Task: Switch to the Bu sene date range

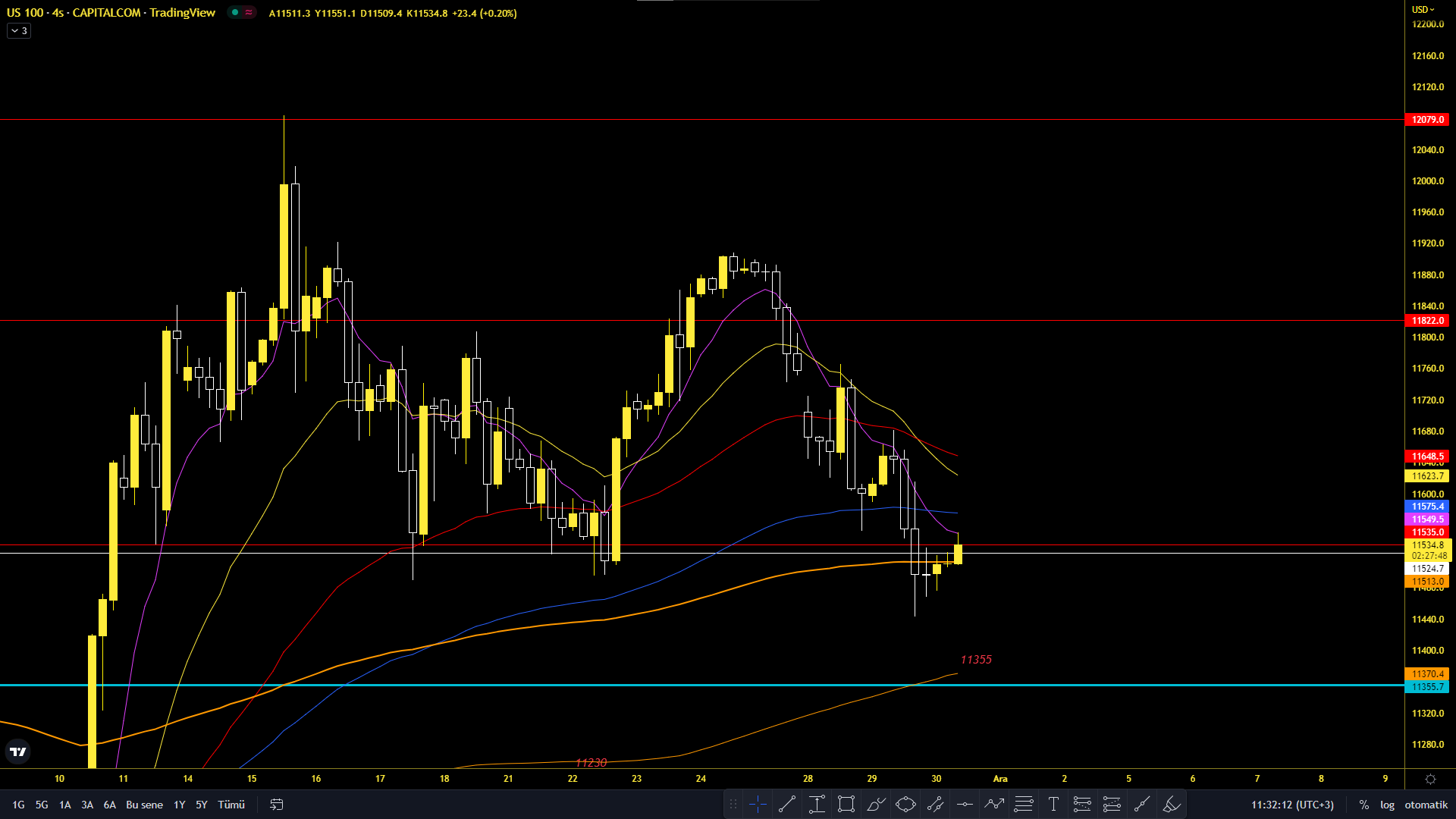Action: coord(144,805)
